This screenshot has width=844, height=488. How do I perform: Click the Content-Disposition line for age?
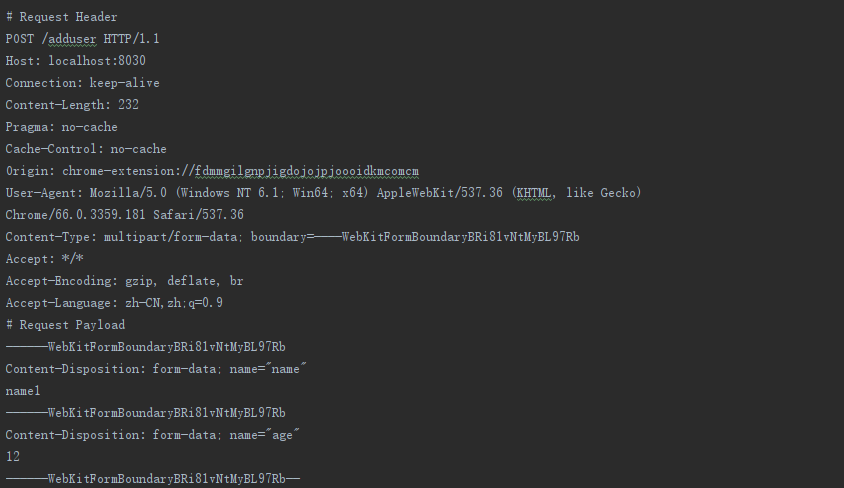[x=152, y=435]
